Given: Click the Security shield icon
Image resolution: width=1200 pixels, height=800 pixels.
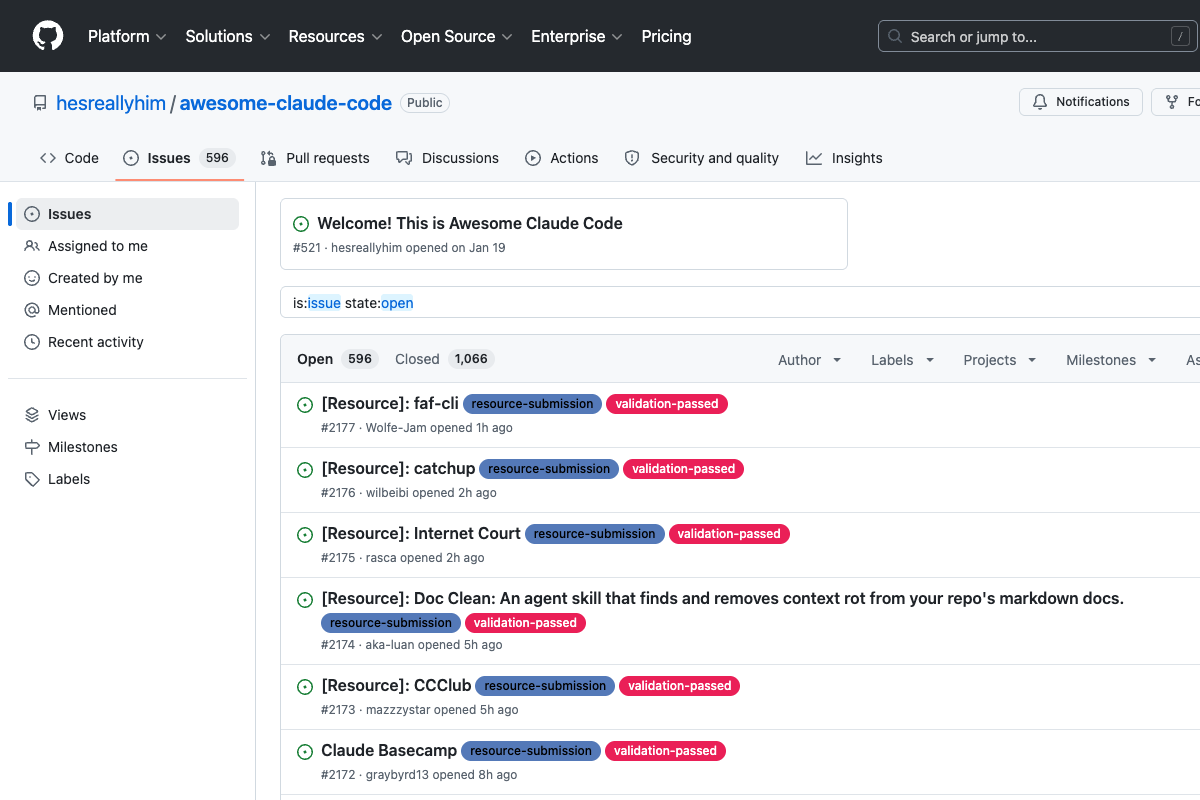Looking at the screenshot, I should tap(632, 158).
